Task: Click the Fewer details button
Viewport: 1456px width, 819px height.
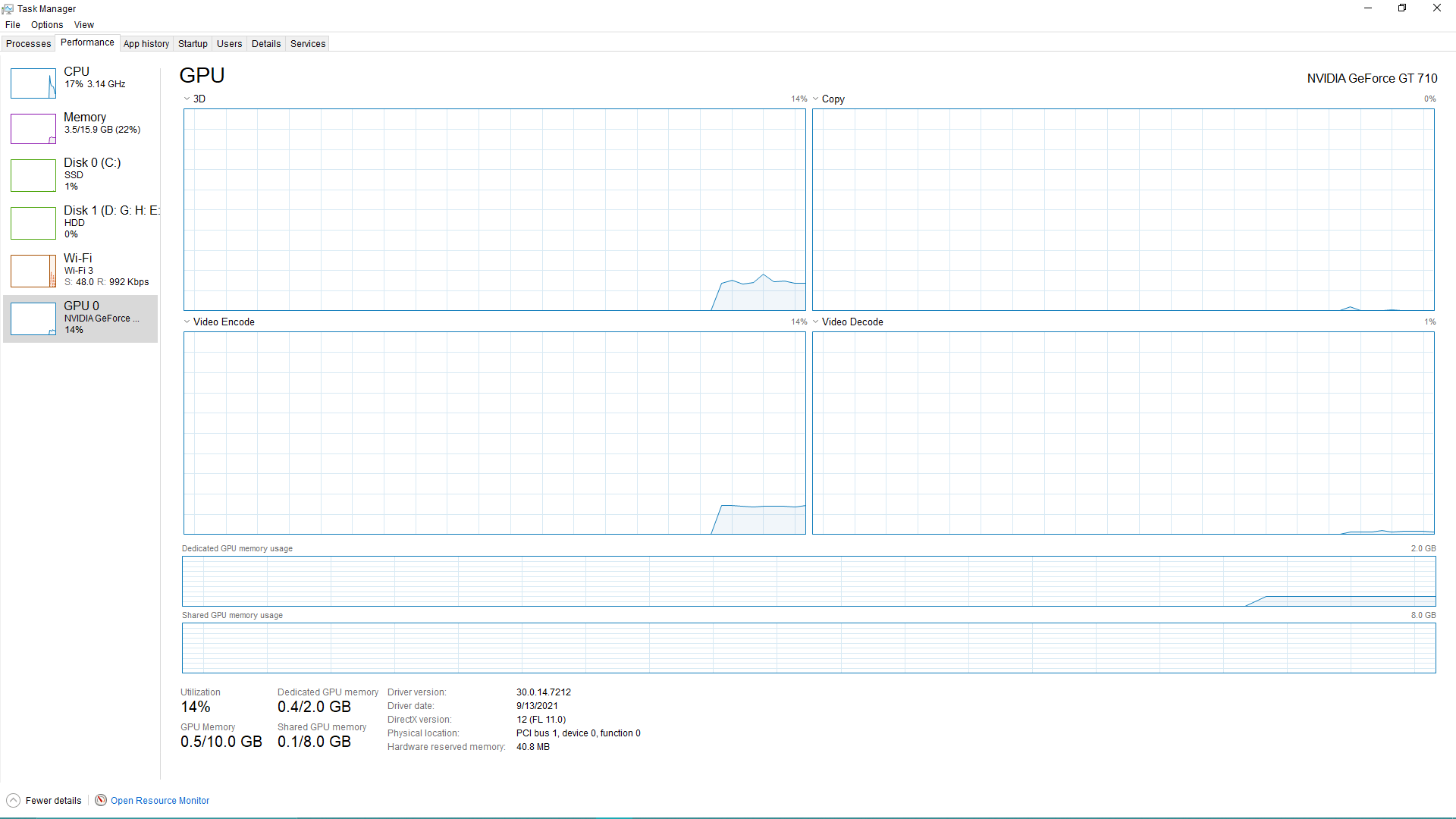Action: pos(53,801)
